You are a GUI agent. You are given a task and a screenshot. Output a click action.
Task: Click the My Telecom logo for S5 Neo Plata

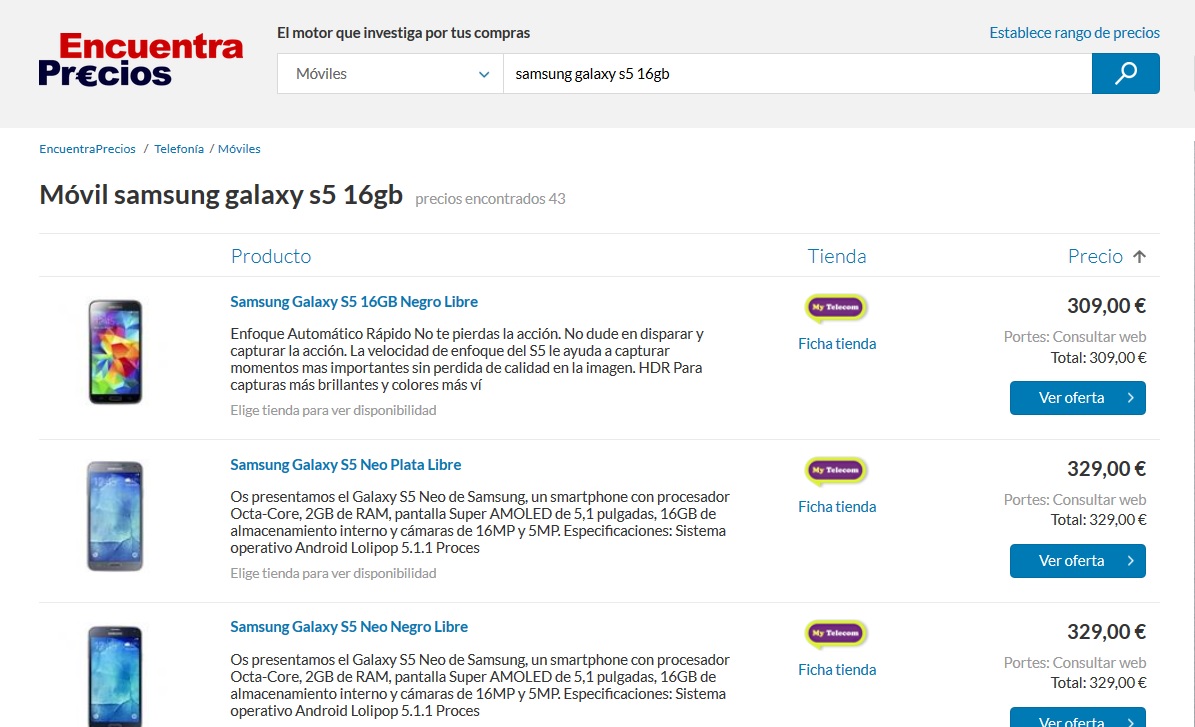[836, 471]
